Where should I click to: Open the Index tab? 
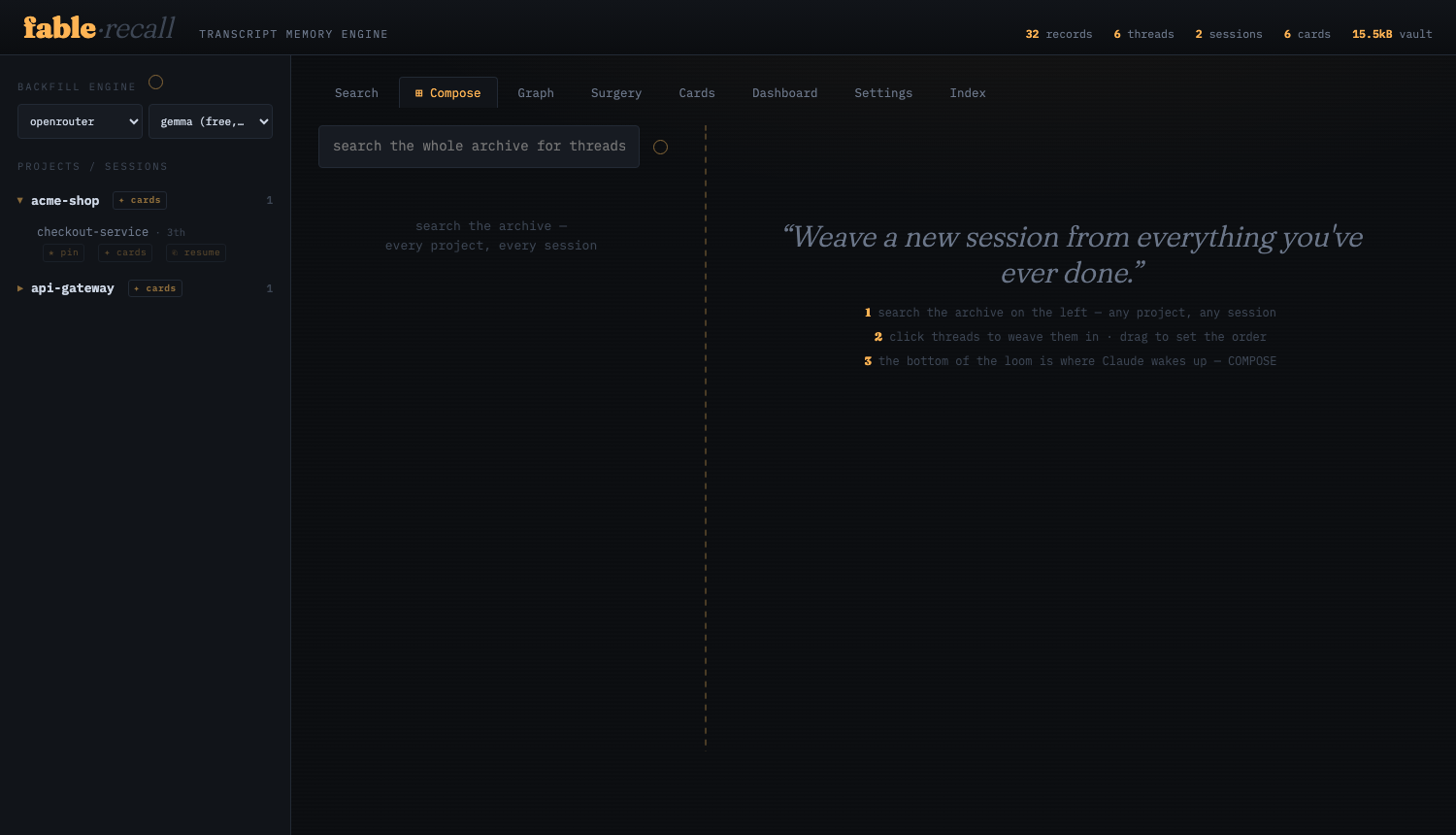(968, 93)
